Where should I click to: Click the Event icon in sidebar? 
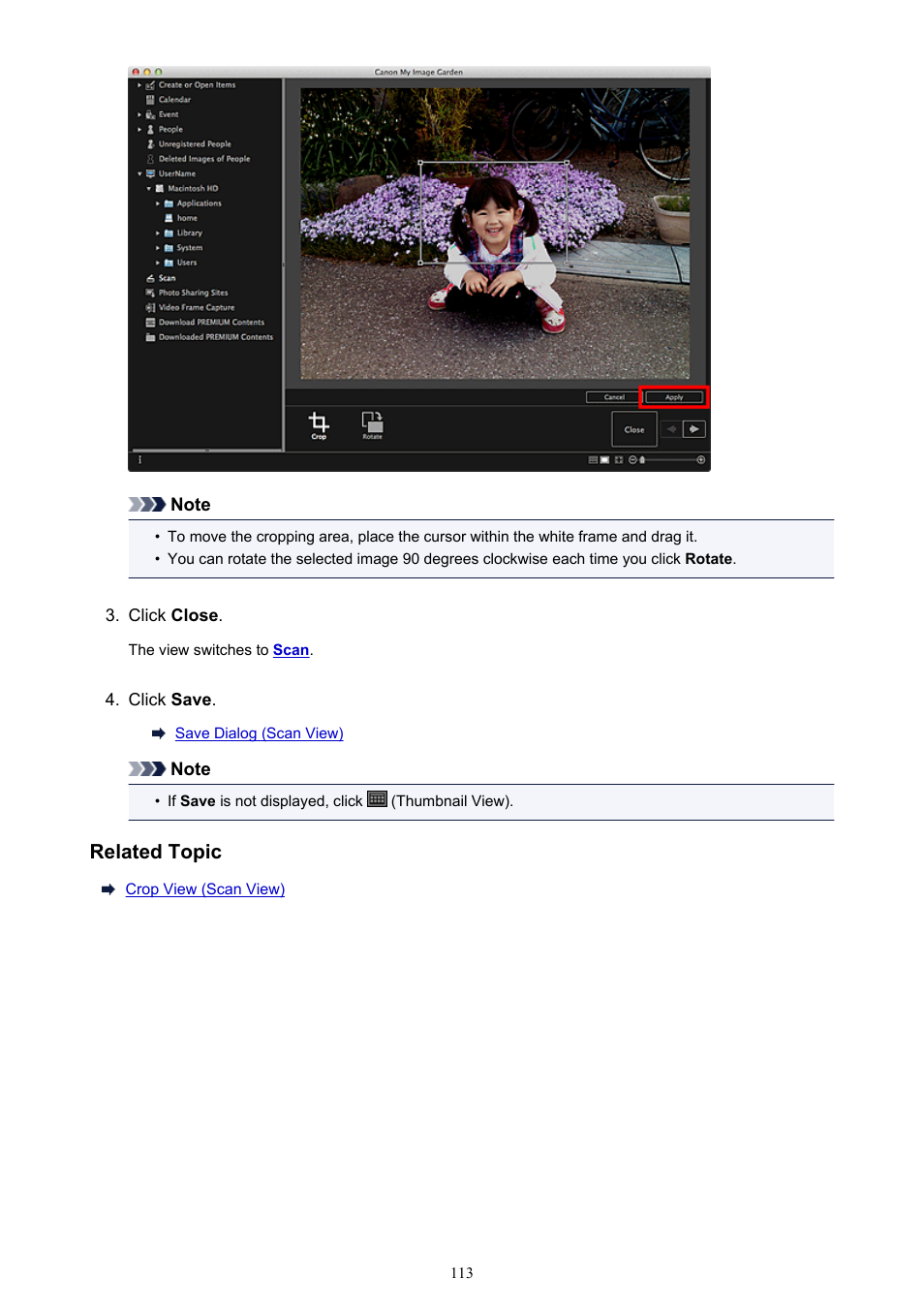point(150,114)
